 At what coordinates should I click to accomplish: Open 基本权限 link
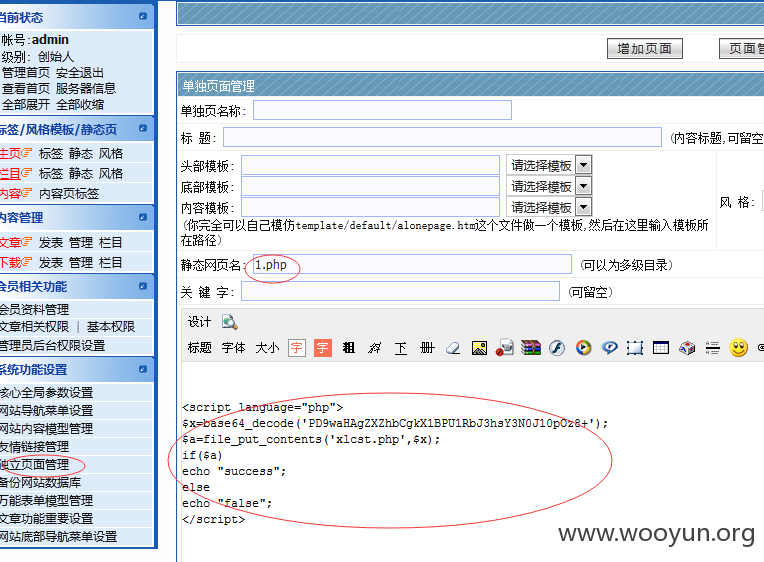(x=111, y=327)
